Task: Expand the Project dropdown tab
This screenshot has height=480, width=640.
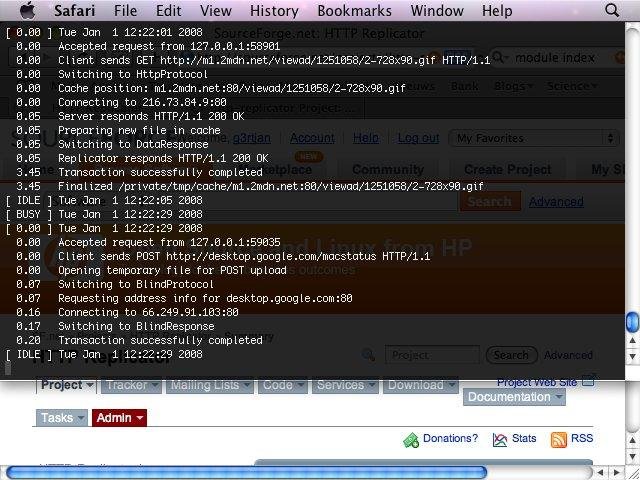Action: (67, 385)
